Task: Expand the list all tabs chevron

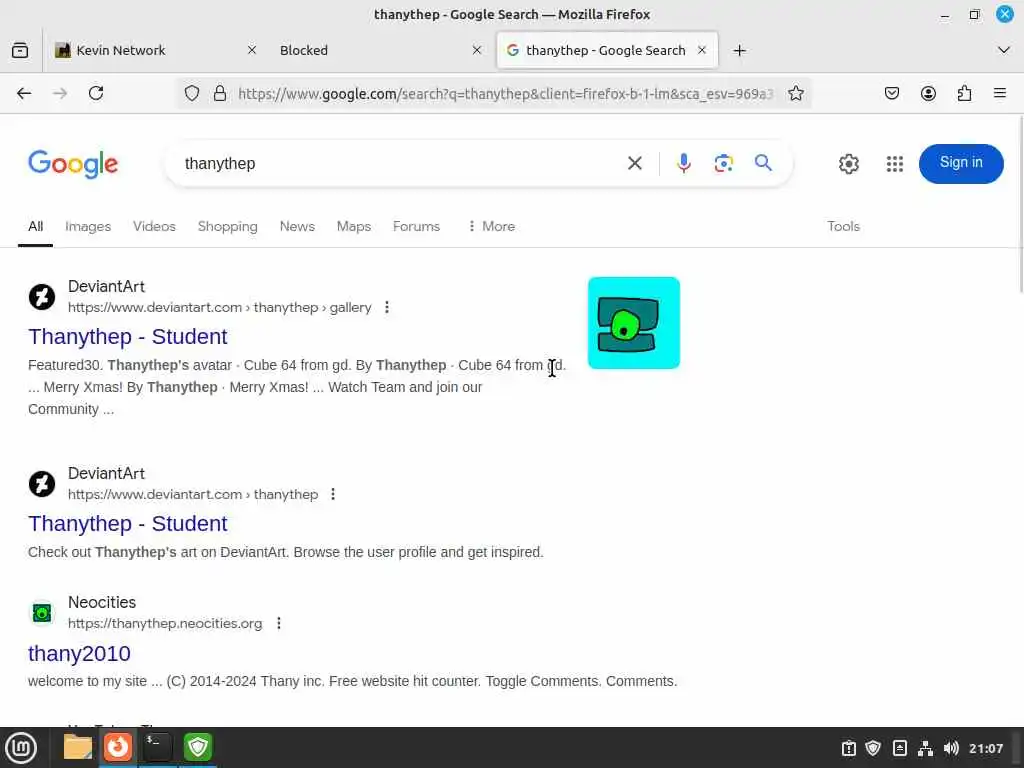Action: coord(1004,50)
